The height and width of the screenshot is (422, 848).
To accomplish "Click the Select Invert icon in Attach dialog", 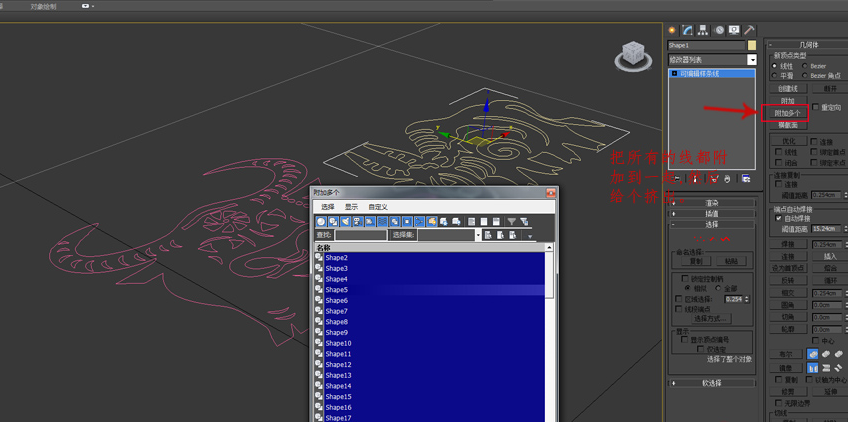I will pyautogui.click(x=496, y=222).
